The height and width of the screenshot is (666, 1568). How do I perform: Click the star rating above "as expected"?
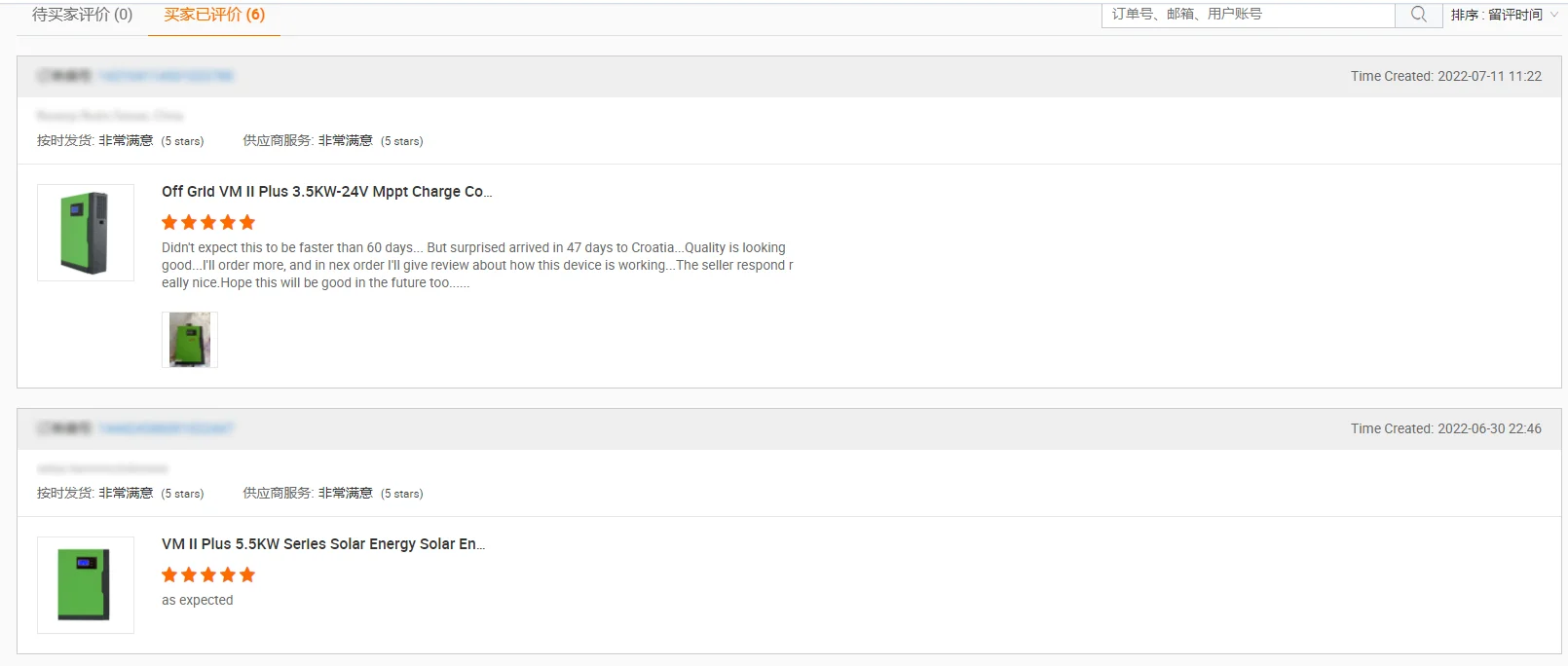pyautogui.click(x=208, y=575)
